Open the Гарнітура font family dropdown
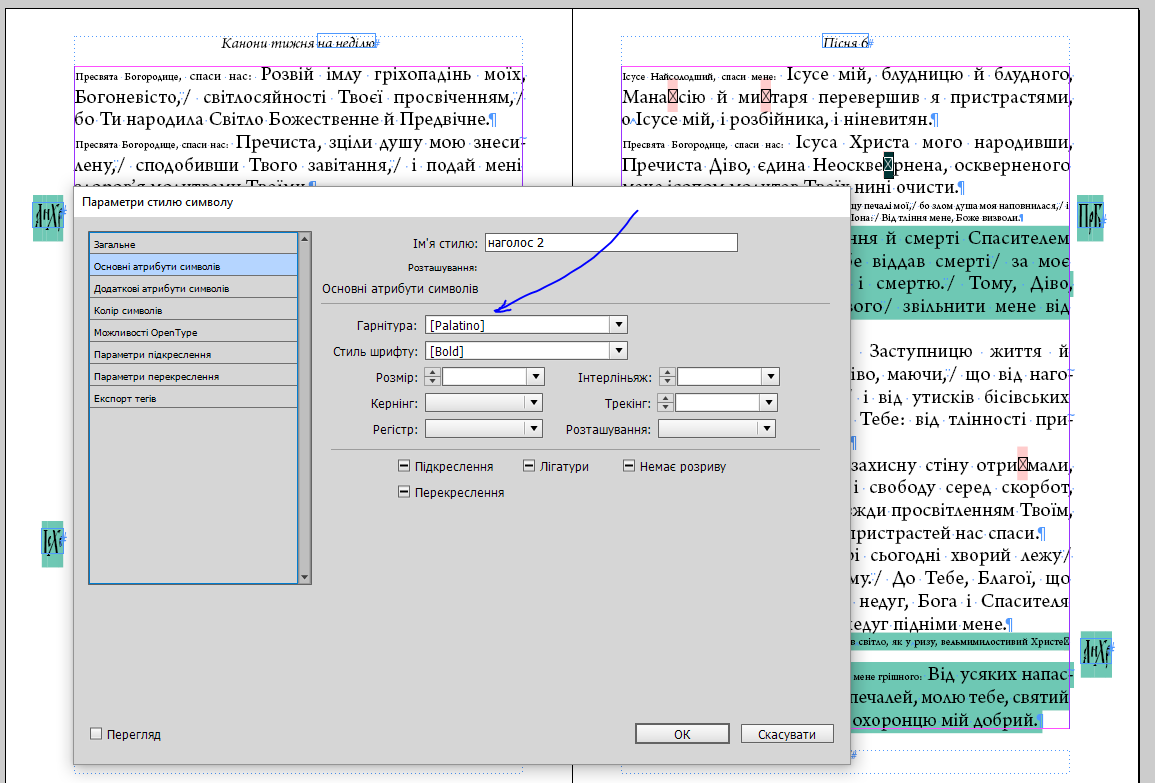This screenshot has width=1155, height=783. [619, 325]
